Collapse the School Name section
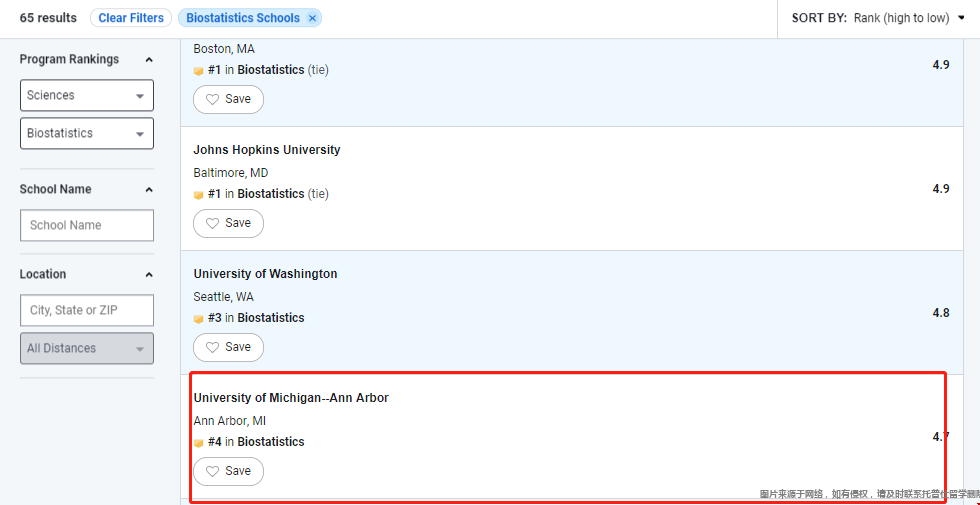The width and height of the screenshot is (980, 505). pyautogui.click(x=149, y=189)
